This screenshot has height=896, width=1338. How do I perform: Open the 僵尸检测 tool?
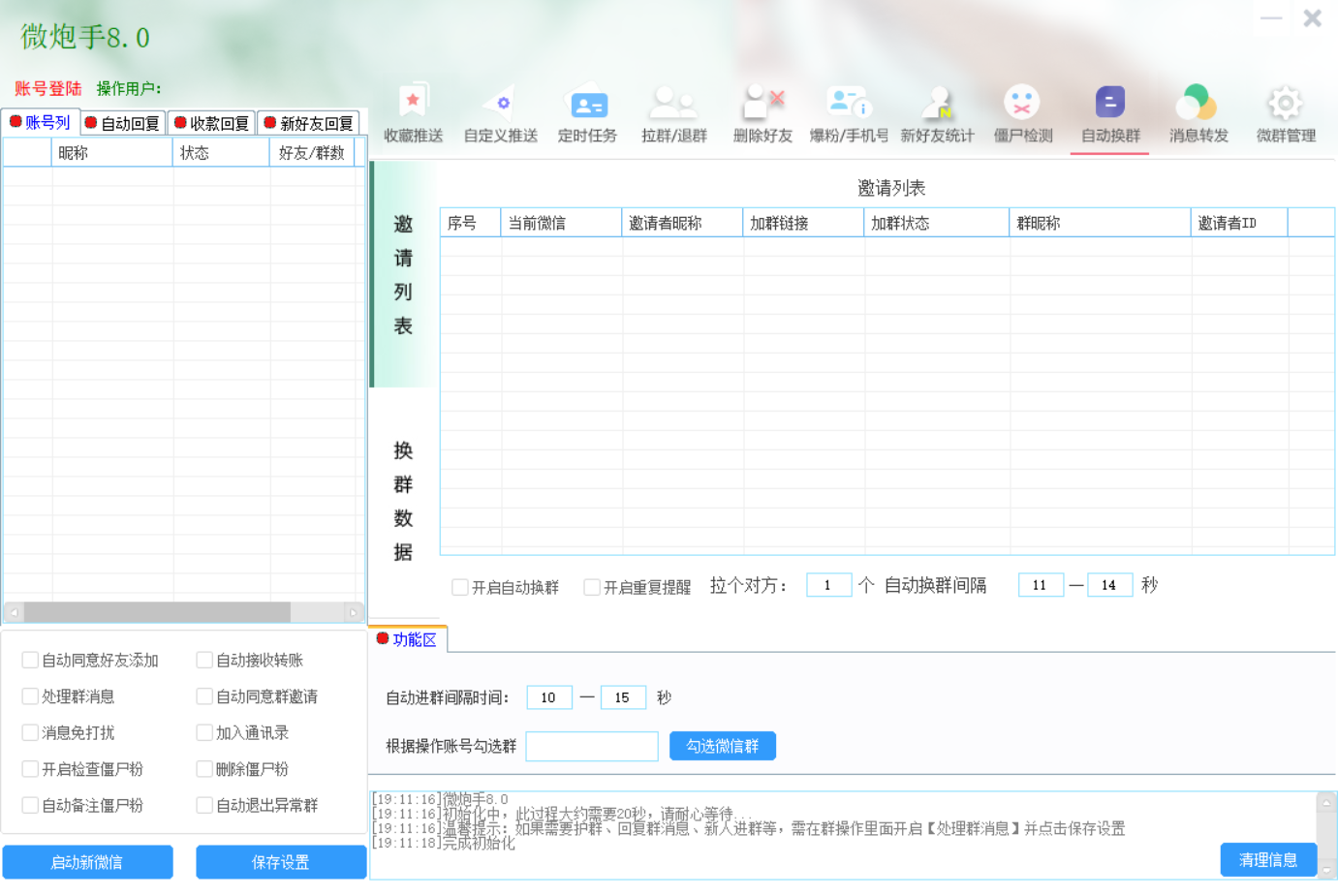[1023, 114]
